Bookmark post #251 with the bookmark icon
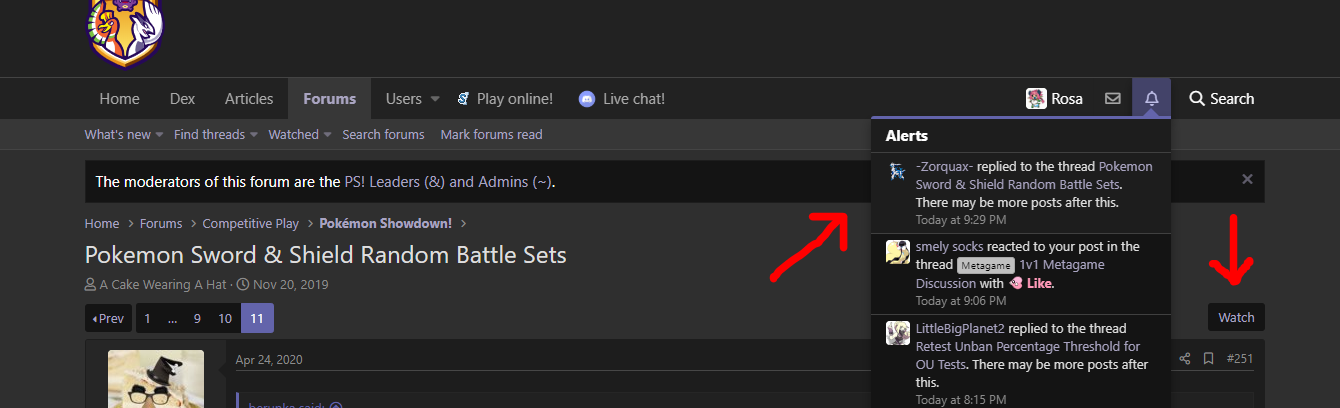Viewport: 1340px width, 408px height. click(1208, 358)
